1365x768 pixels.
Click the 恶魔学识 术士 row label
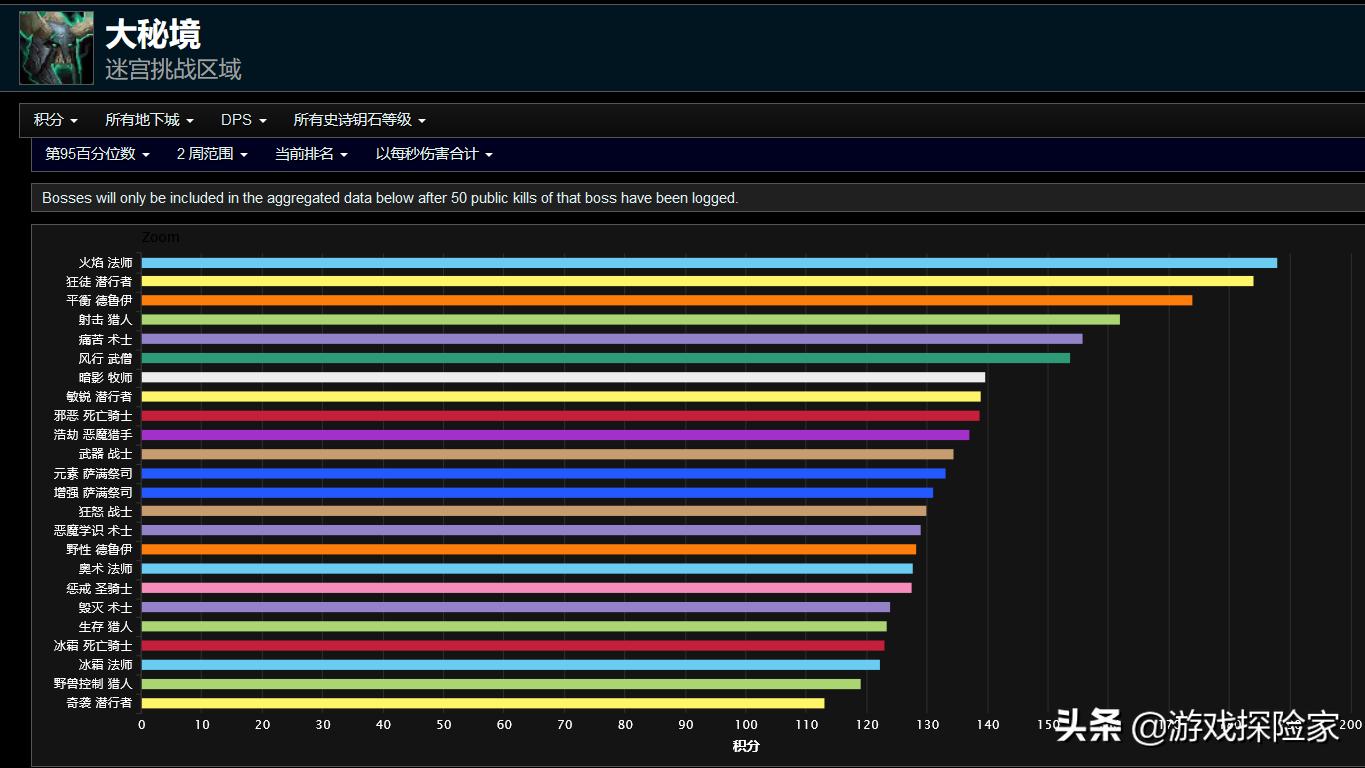(93, 530)
